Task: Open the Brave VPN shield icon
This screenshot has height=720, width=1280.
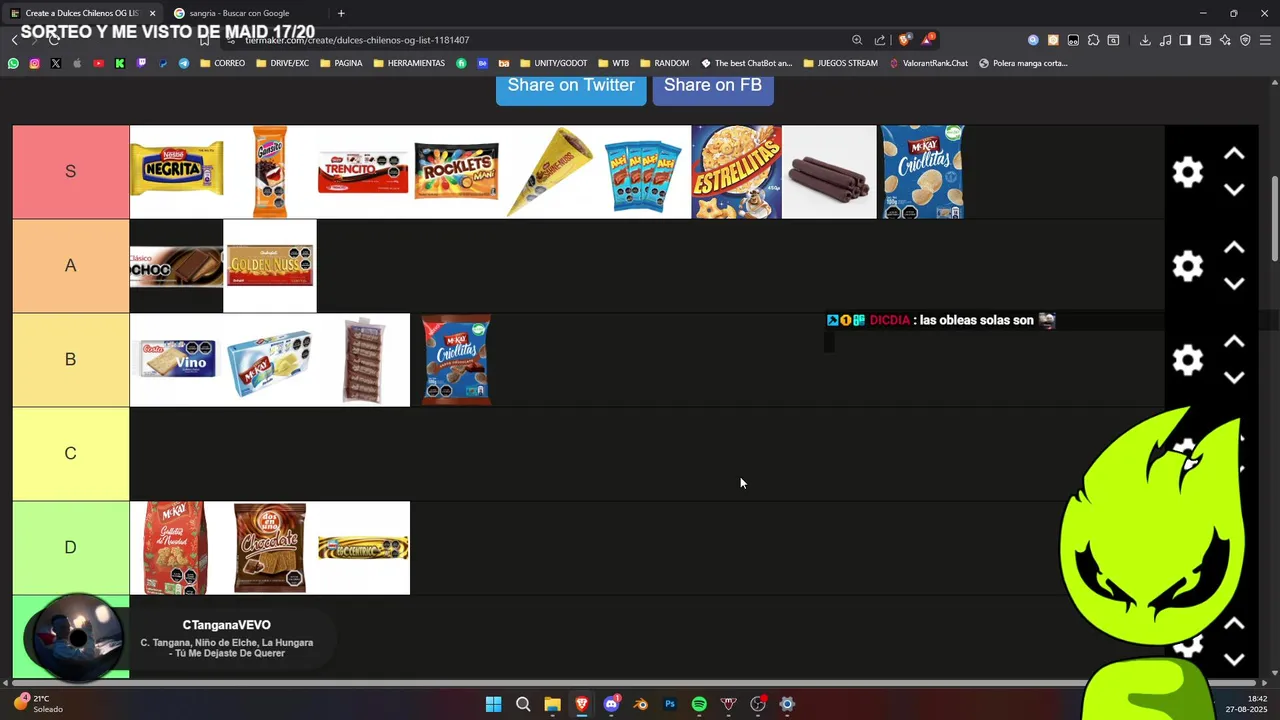Action: 1245,40
